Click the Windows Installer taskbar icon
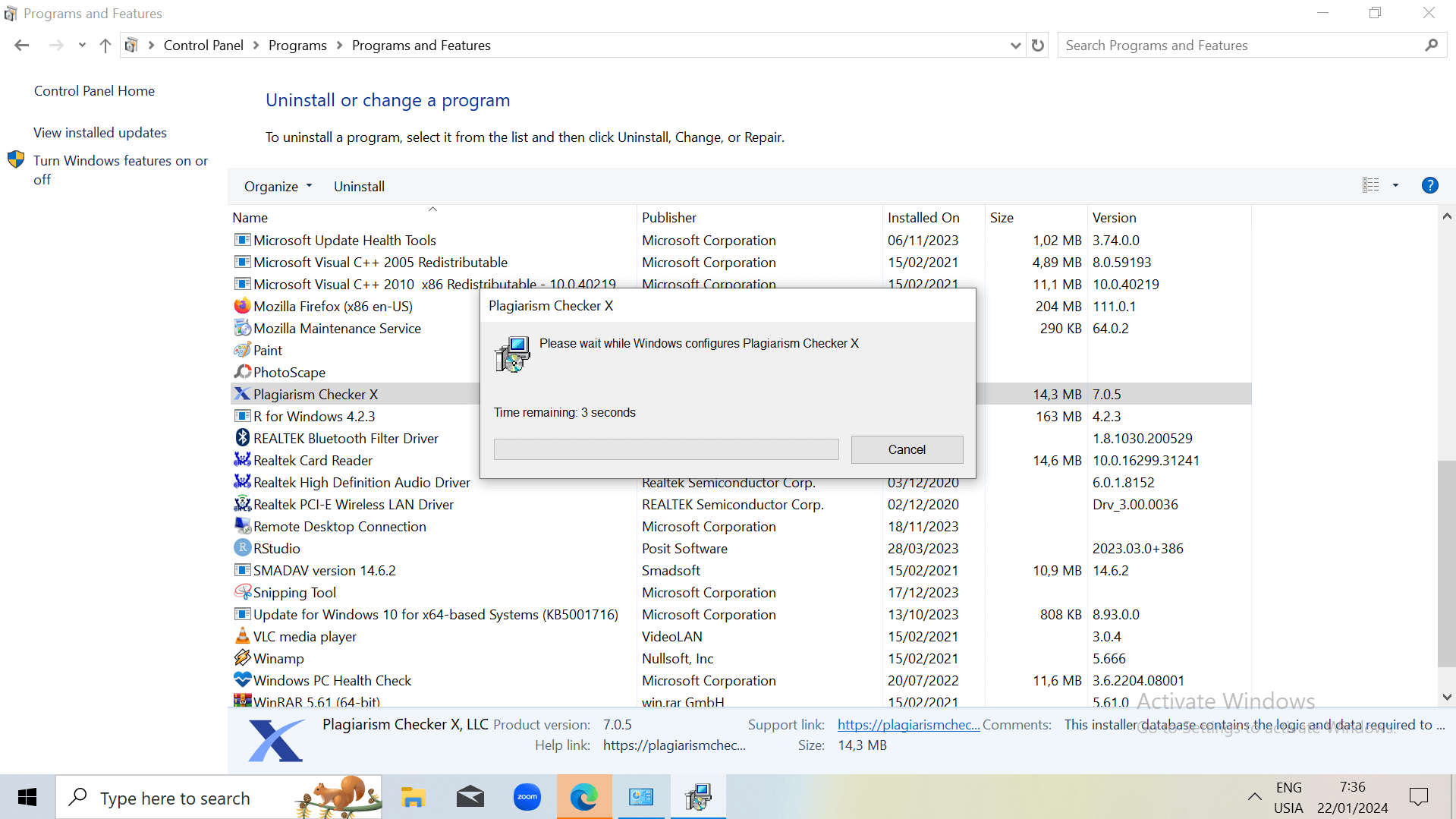This screenshot has width=1456, height=819. tap(698, 797)
